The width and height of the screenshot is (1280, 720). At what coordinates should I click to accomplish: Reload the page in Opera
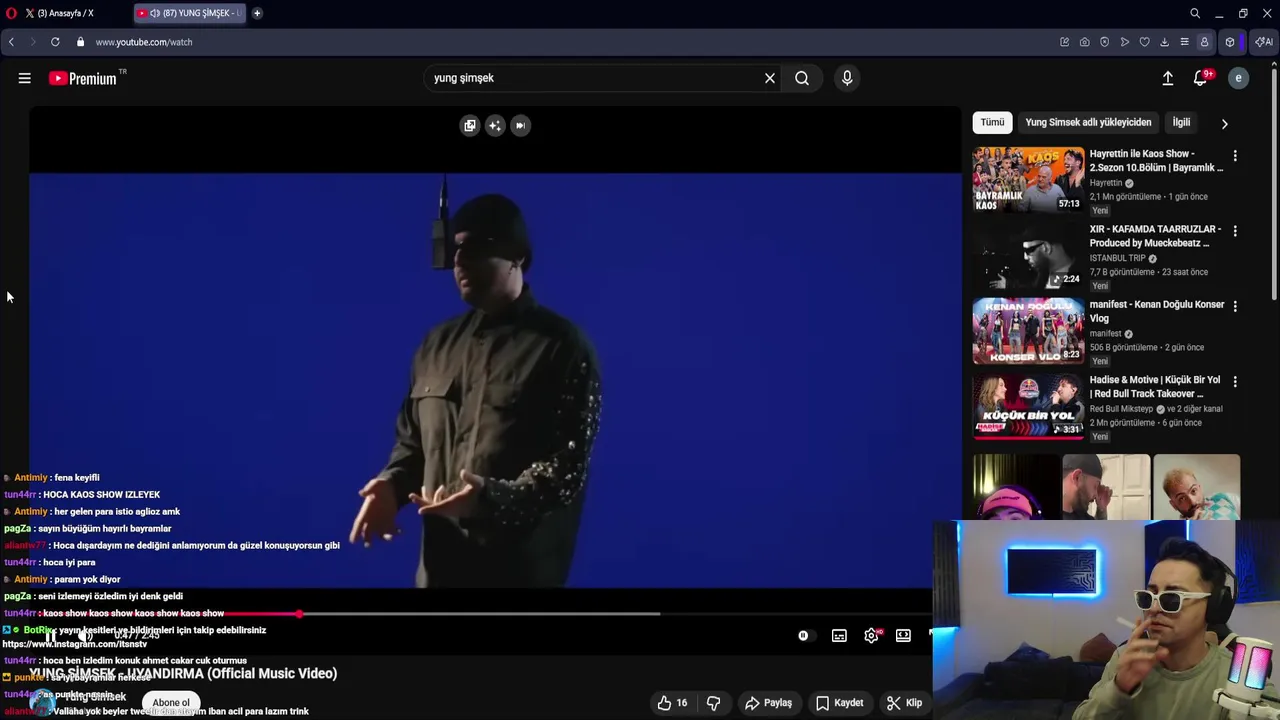55,42
